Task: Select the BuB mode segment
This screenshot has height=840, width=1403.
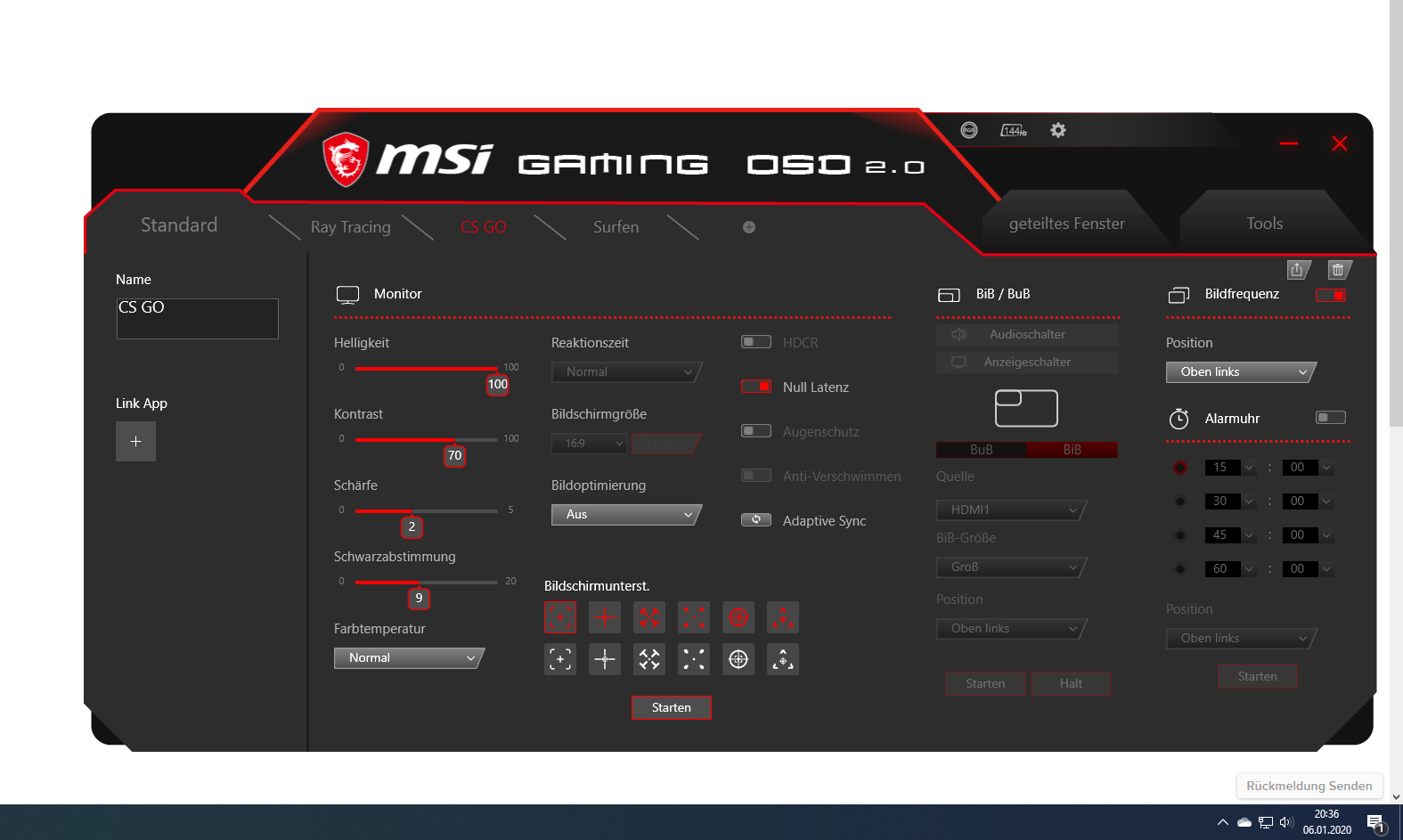Action: [982, 450]
